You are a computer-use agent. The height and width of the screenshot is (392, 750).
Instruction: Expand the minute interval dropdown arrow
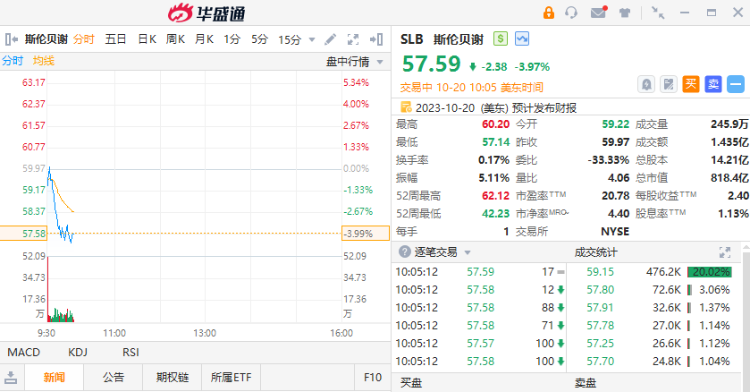312,40
